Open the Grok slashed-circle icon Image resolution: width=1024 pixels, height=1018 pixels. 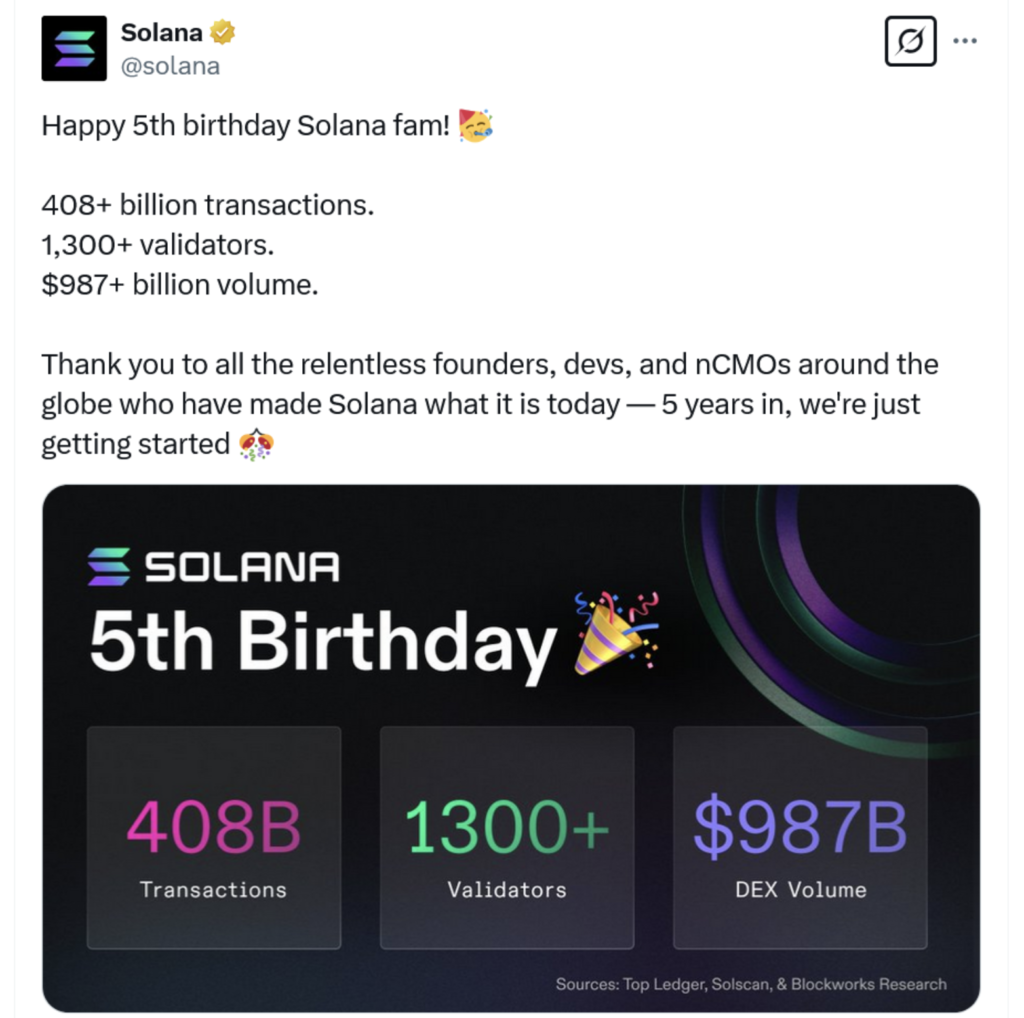pos(910,42)
